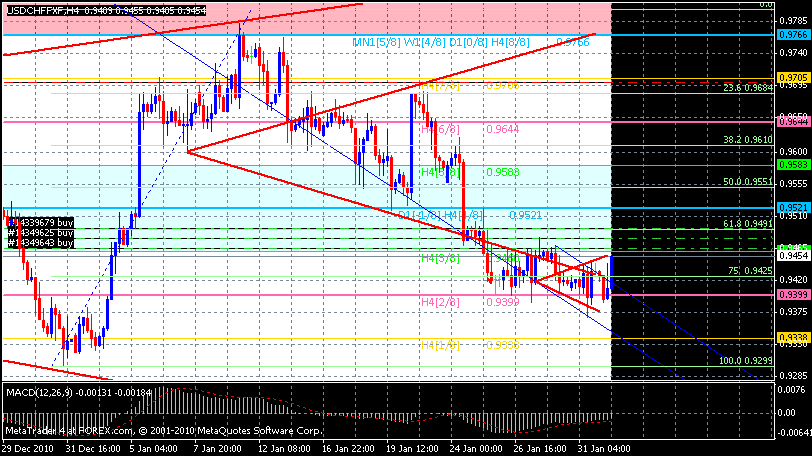Click the 16 Jan 22:00 time label
This screenshot has height=456, width=812.
pyautogui.click(x=348, y=448)
